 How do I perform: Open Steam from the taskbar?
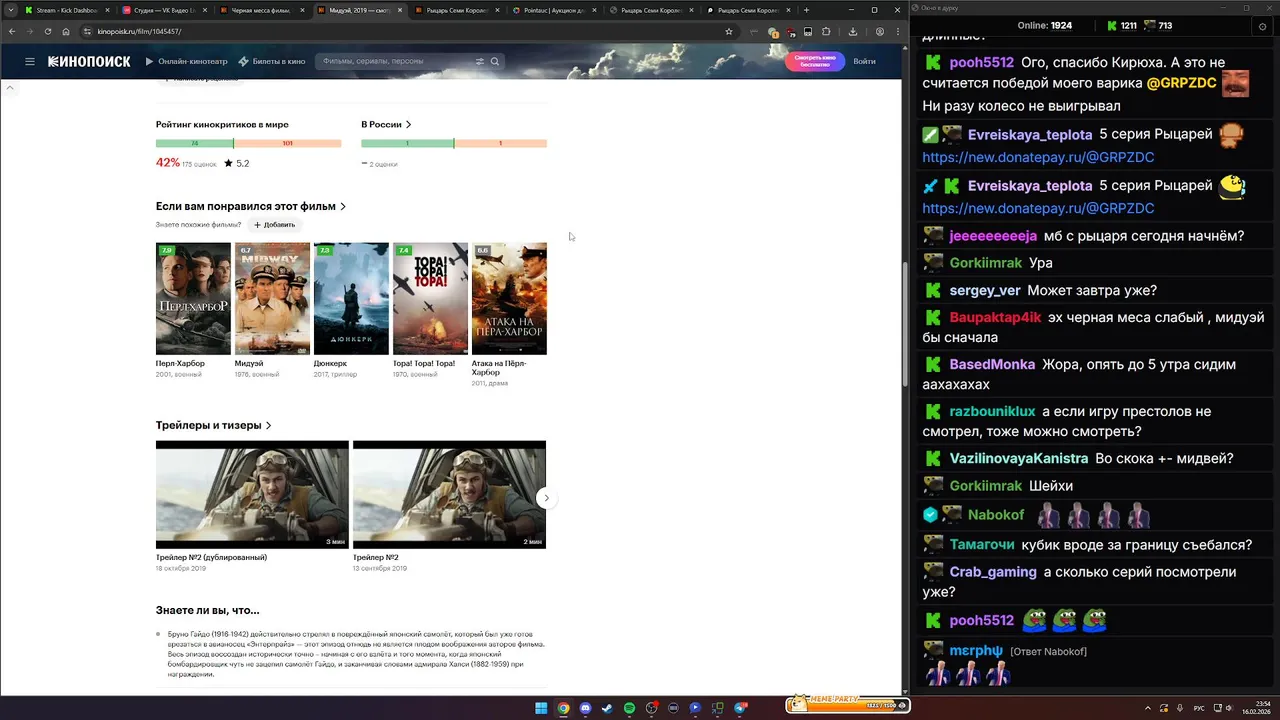pos(607,708)
